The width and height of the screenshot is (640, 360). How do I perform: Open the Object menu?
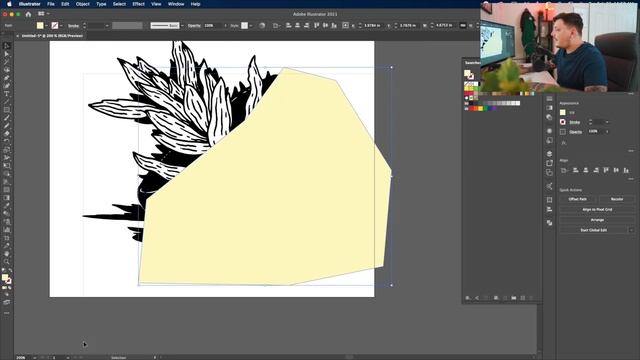(82, 4)
